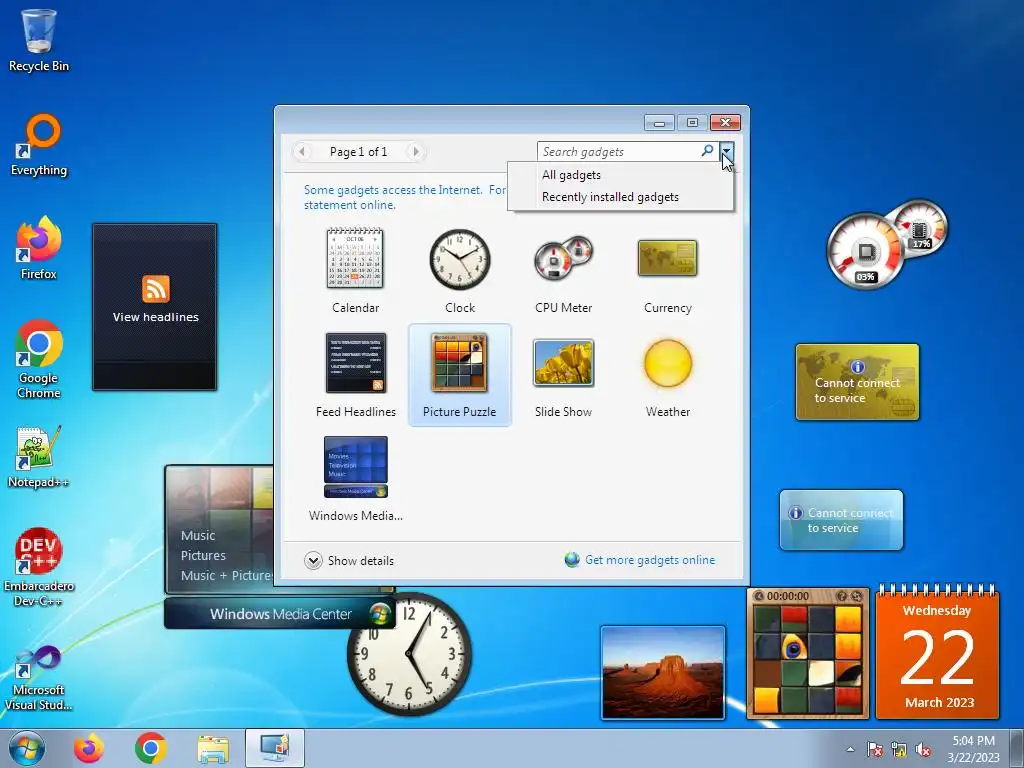Open Embarcadero Dev-C++ shortcut

pos(39,567)
